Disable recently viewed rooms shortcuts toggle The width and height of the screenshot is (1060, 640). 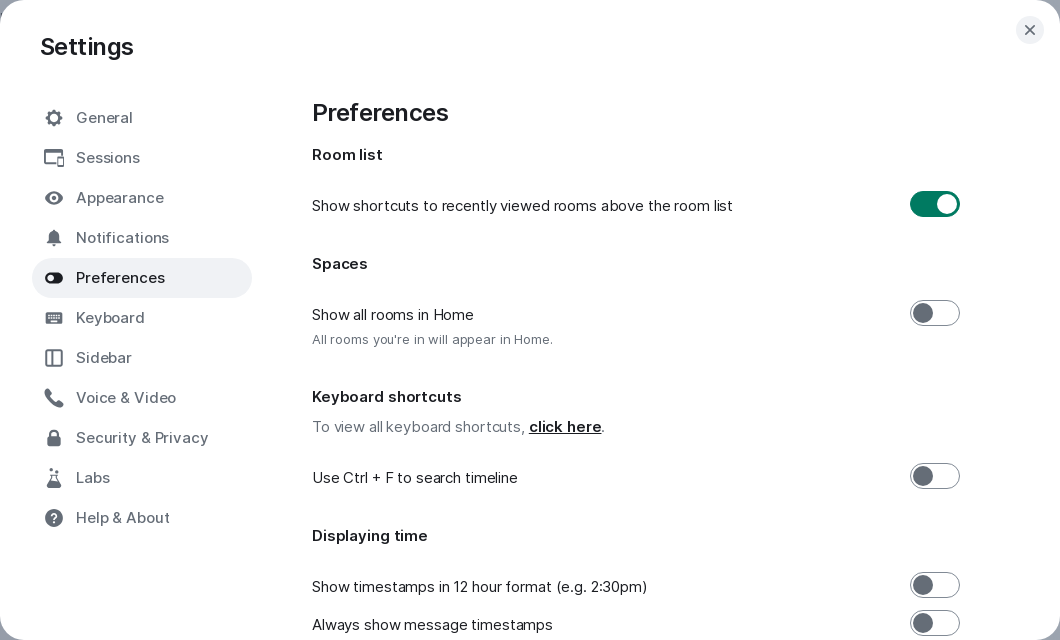pos(934,204)
